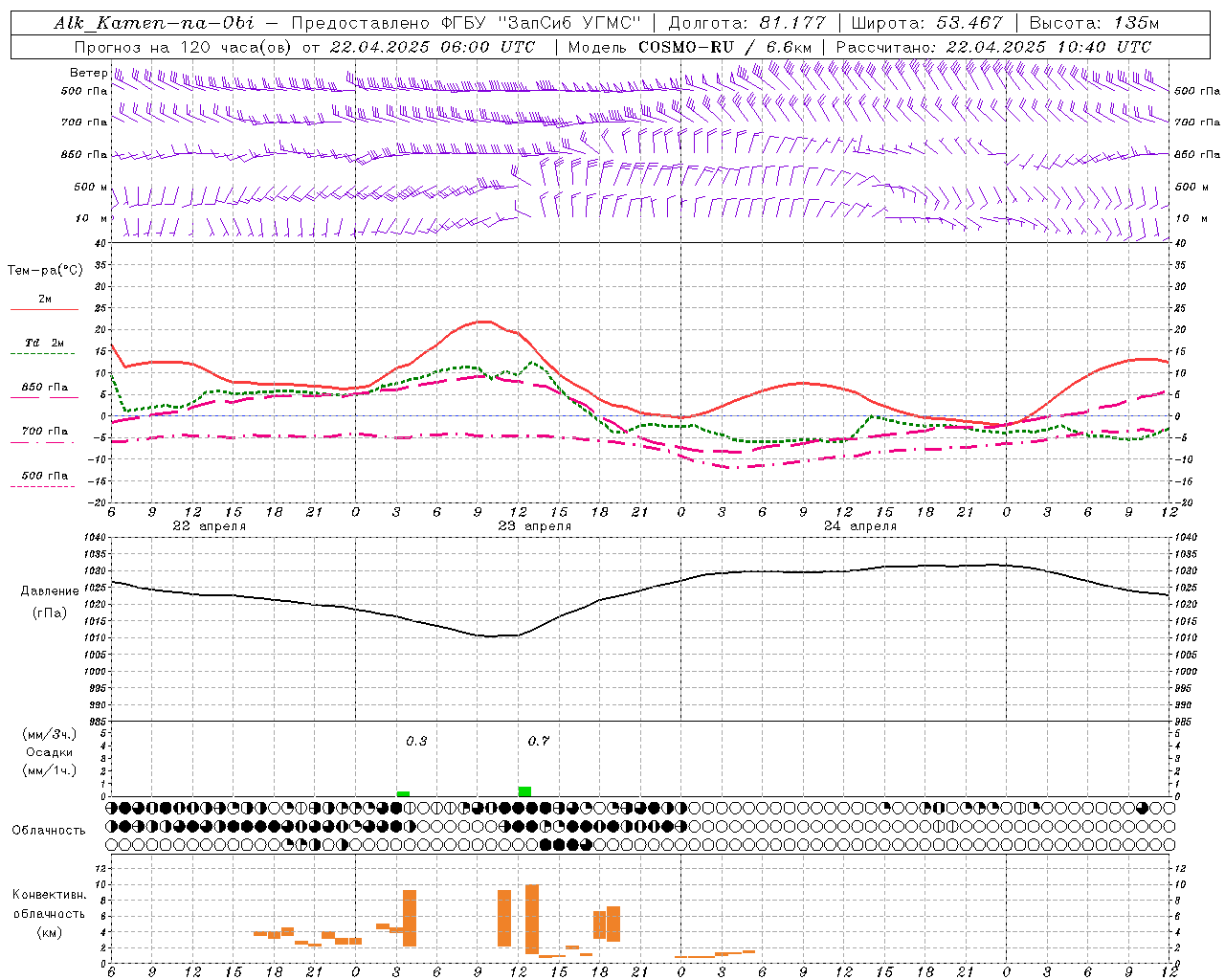Click the Широта: 53.467 header value
This screenshot has height=980, width=1225.
tap(927, 23)
